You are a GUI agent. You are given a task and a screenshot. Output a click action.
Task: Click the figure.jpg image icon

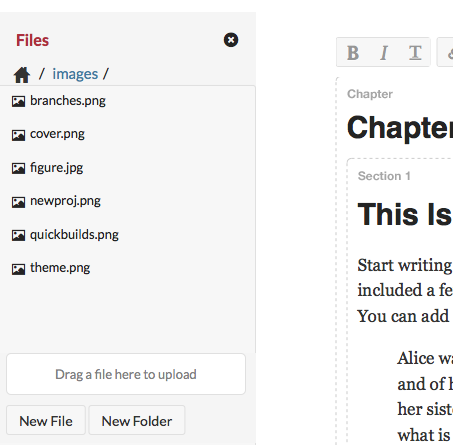18,168
